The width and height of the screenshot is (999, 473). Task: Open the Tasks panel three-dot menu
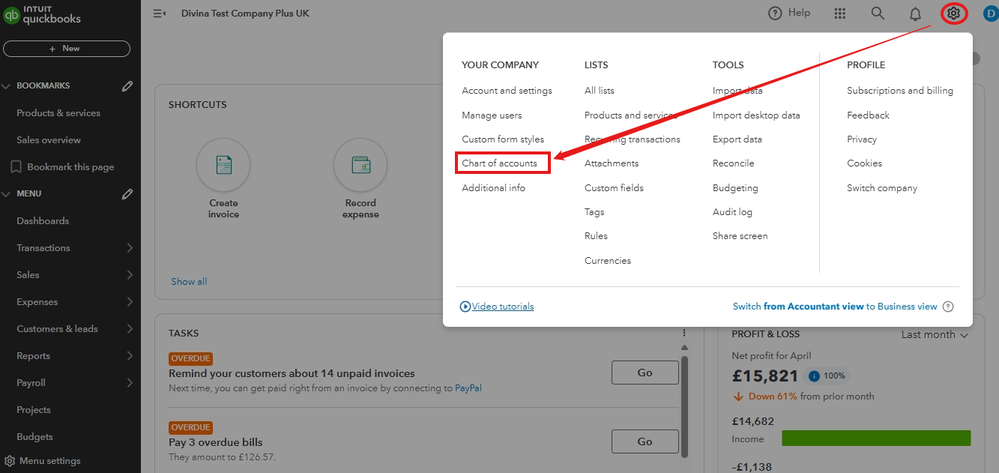684,333
